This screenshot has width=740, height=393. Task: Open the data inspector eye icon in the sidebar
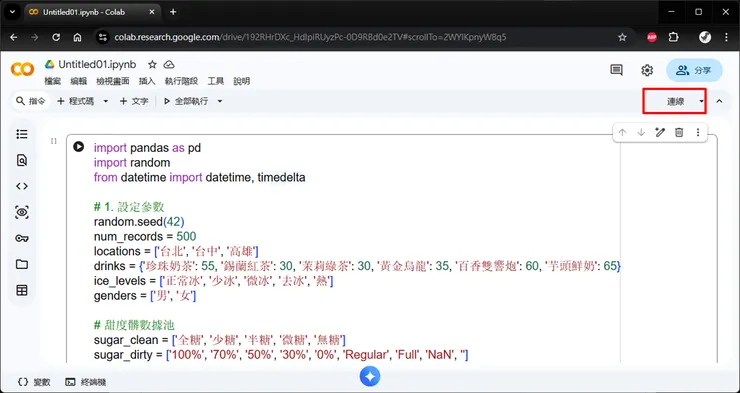point(22,212)
